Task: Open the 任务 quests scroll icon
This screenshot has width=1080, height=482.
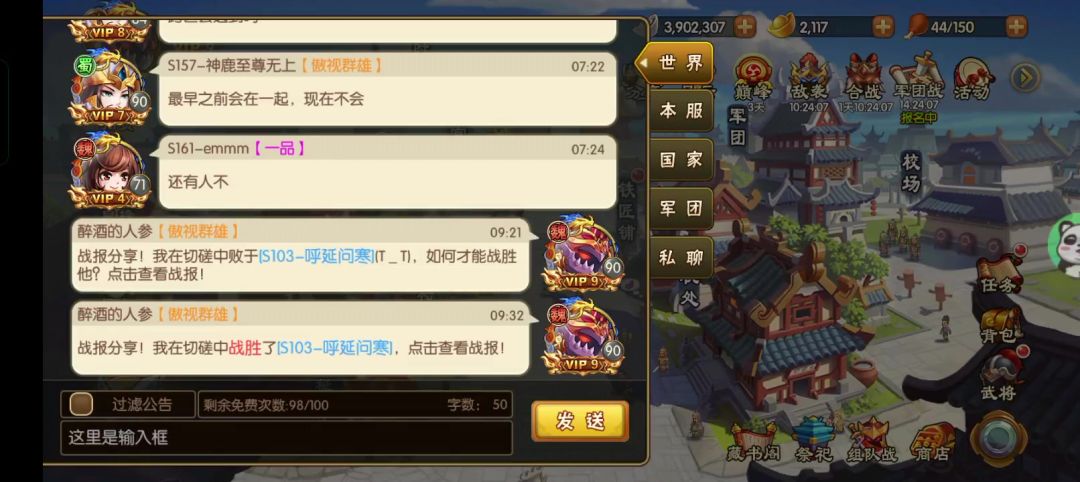Action: pyautogui.click(x=999, y=273)
